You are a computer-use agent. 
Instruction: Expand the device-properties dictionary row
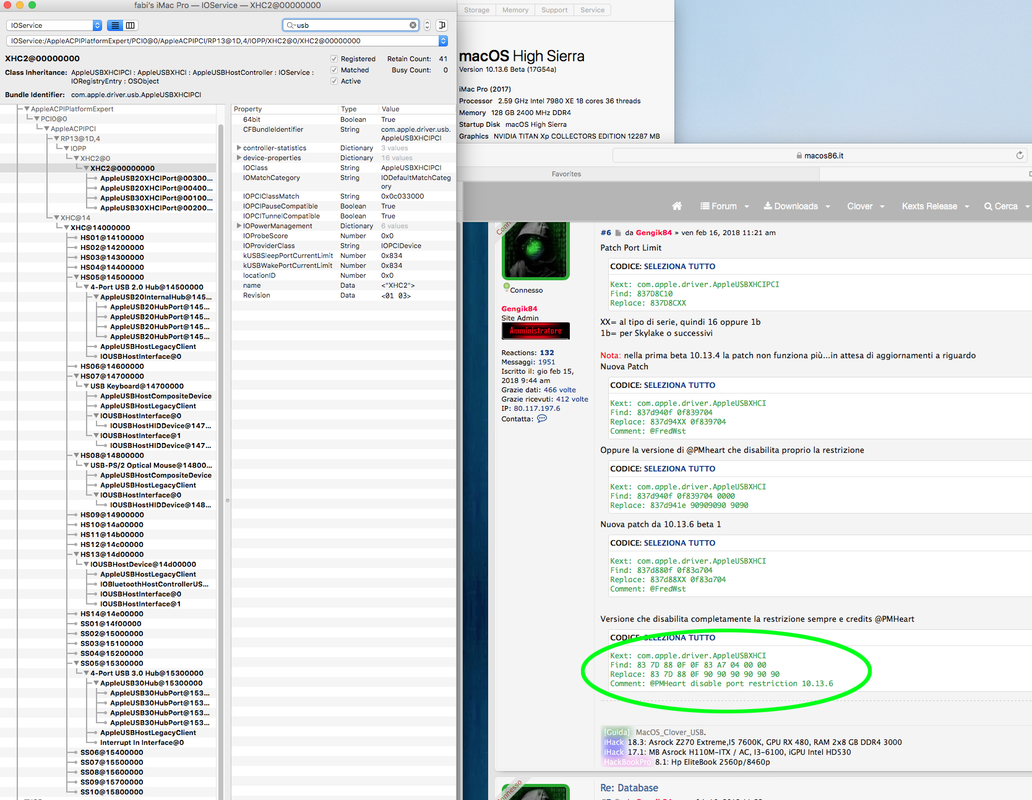pos(238,158)
